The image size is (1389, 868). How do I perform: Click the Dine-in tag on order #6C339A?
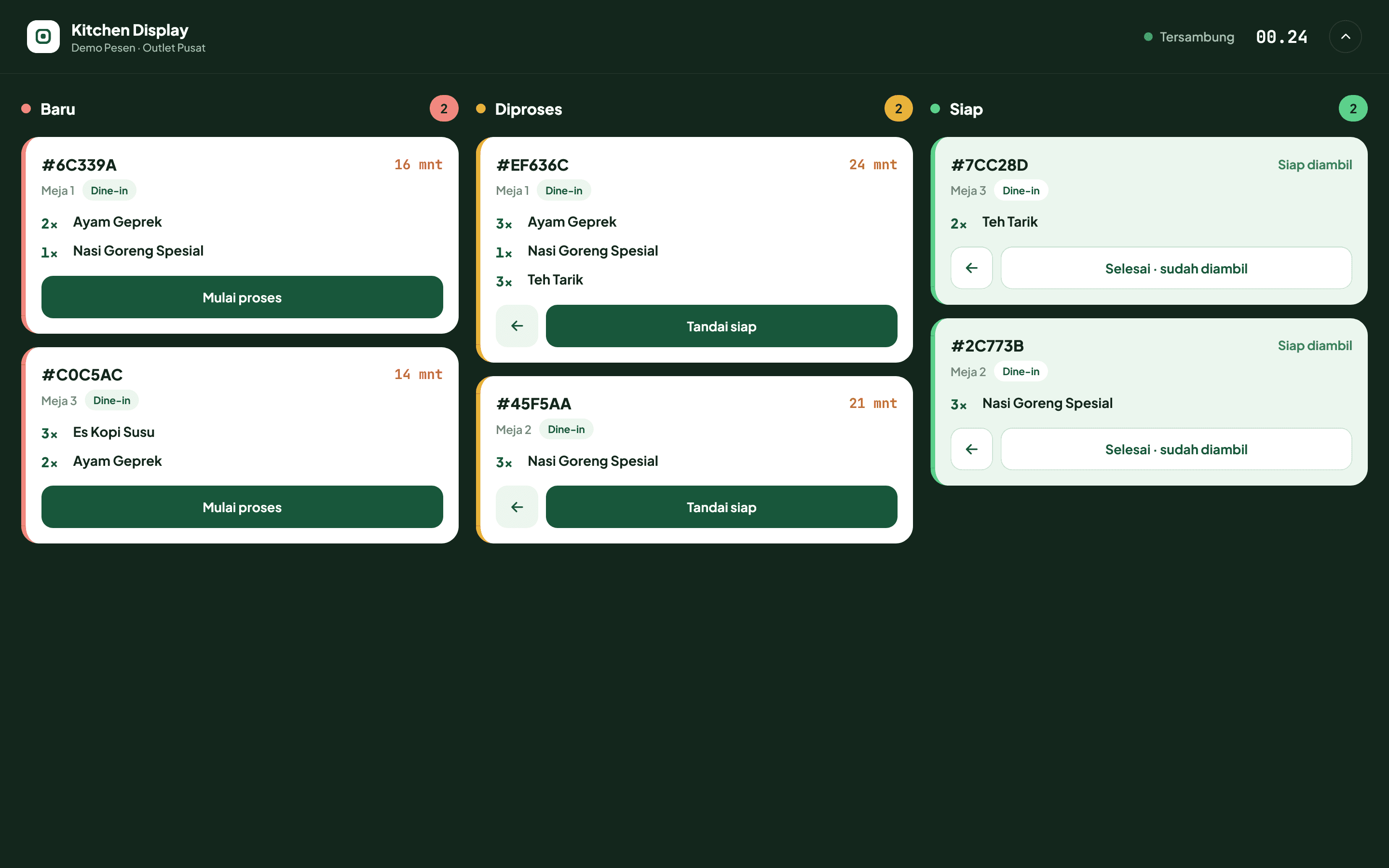[x=109, y=190]
